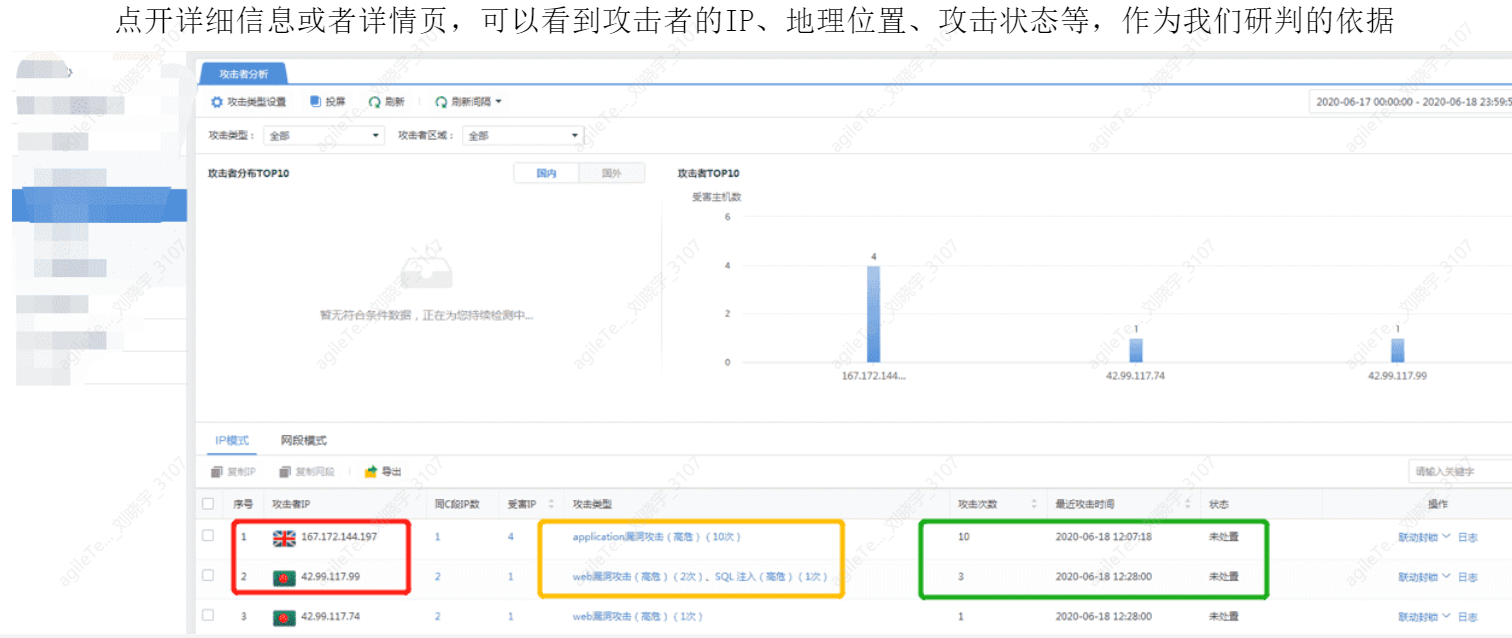Viewport: 1512px width, 638px height.
Task: Click attacker IP 42.99.117.74 in table
Action: [331, 617]
